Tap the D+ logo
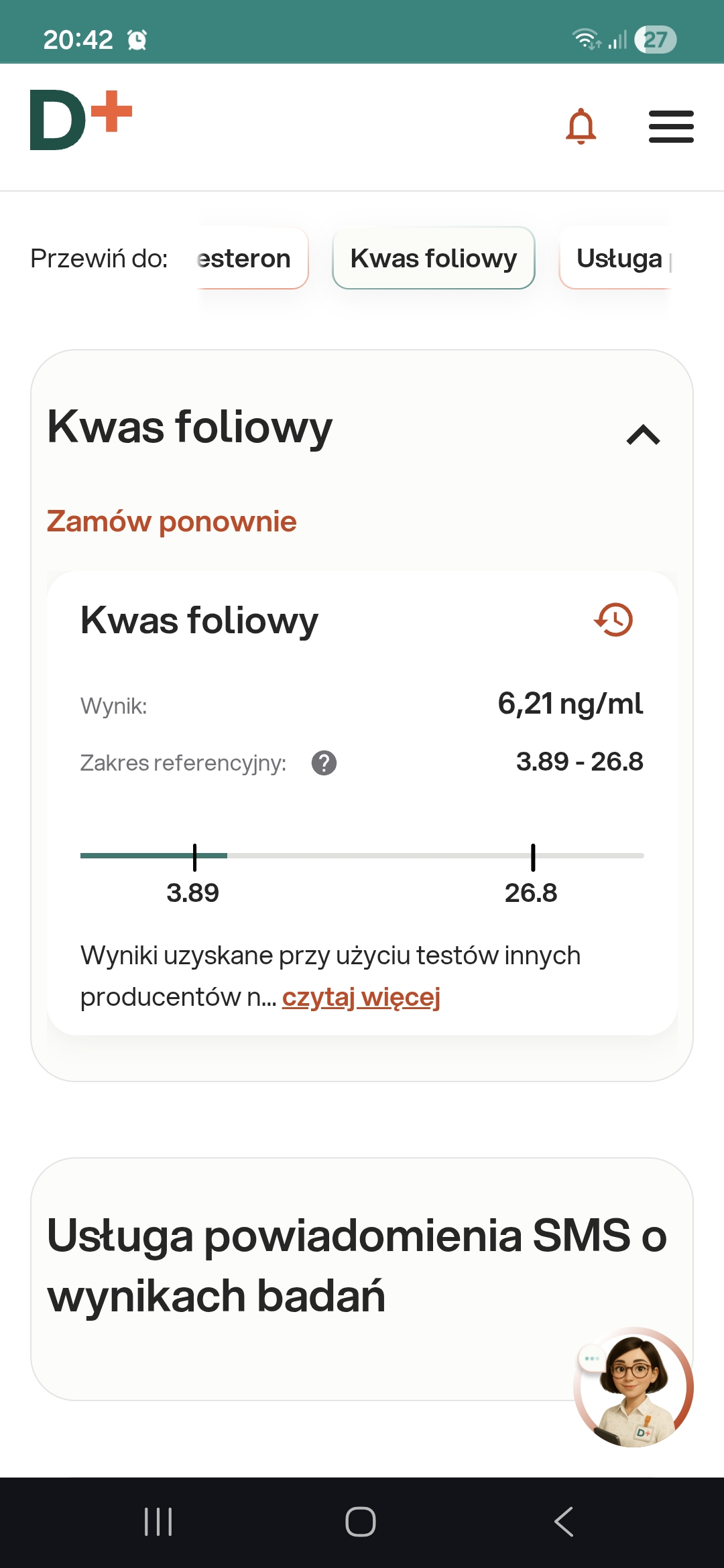The height and width of the screenshot is (1568, 724). 81,121
